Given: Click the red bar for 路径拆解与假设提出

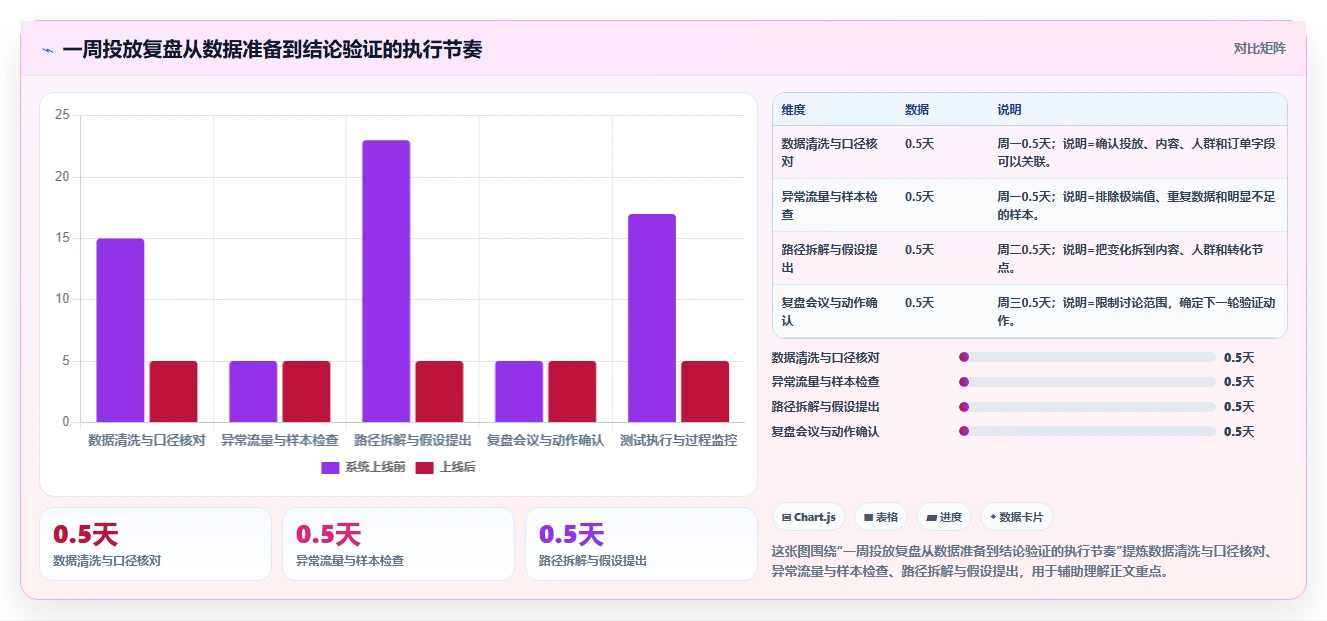Looking at the screenshot, I should tap(439, 391).
